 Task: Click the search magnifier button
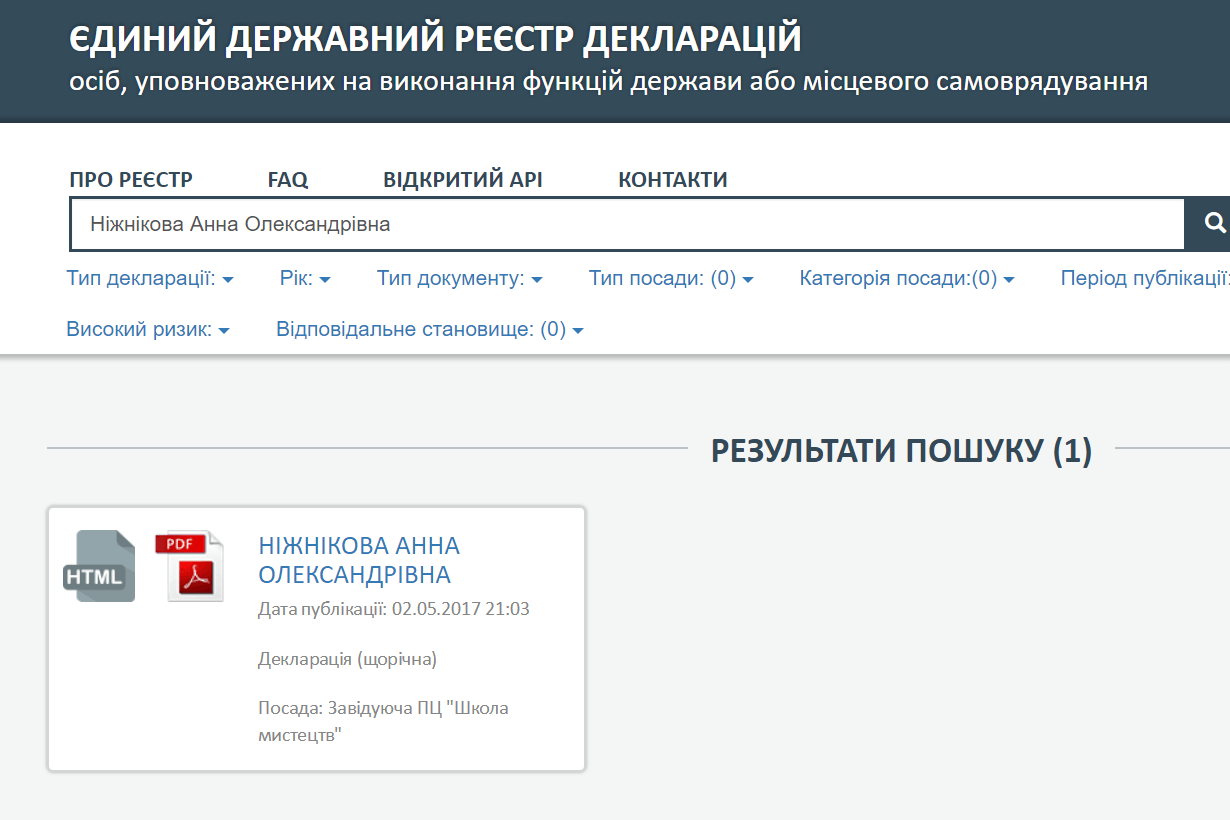[1209, 224]
